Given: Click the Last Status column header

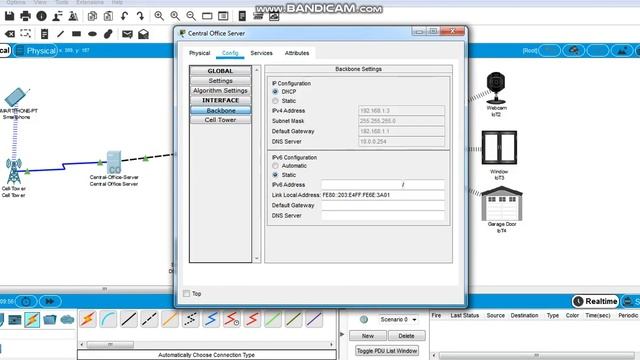Looking at the screenshot, I should (x=464, y=316).
